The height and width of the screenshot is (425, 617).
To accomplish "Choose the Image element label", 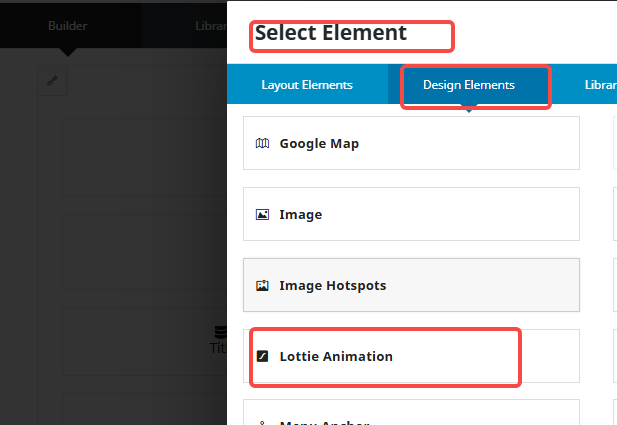I will (300, 214).
